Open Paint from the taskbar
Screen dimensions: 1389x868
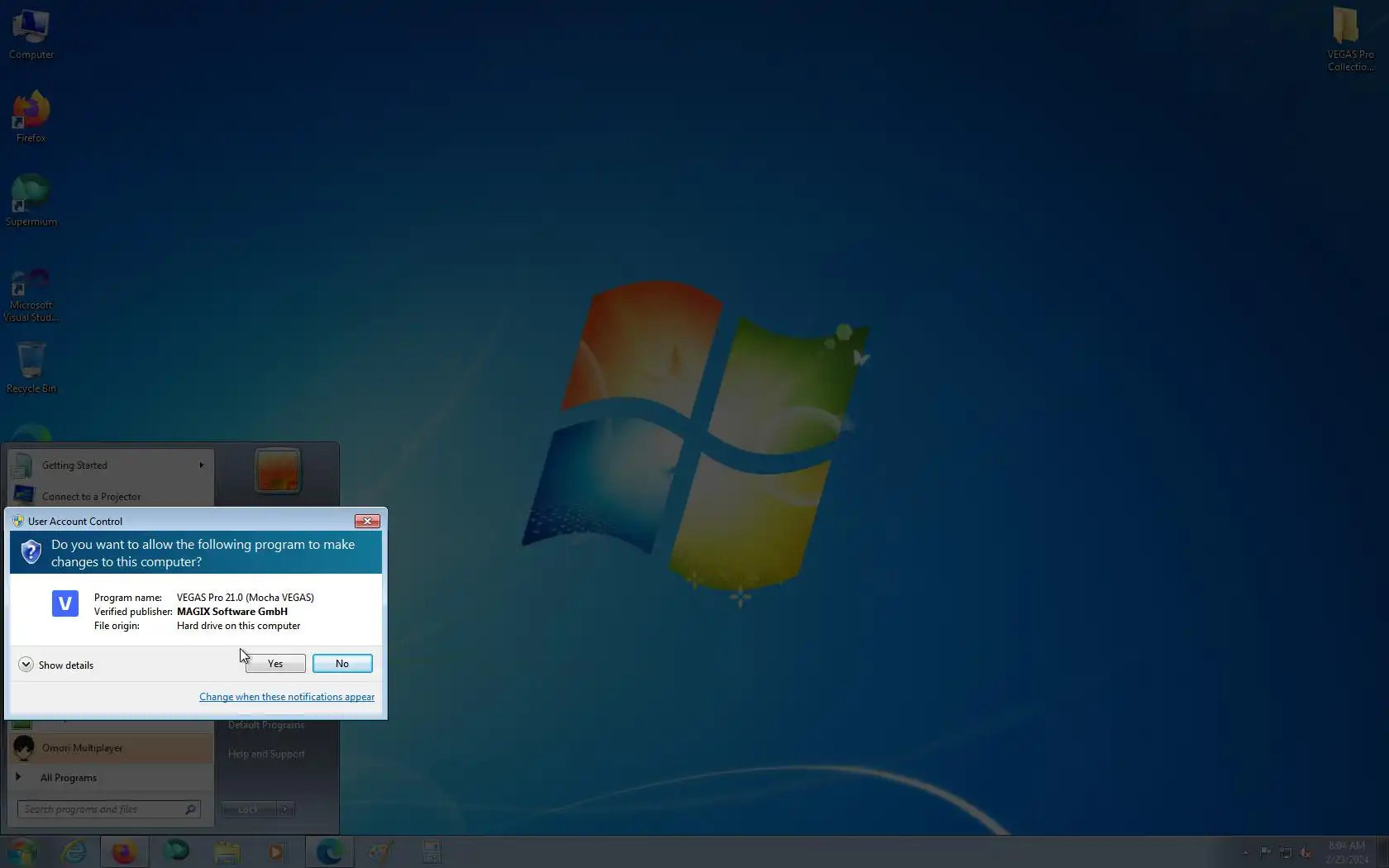[x=380, y=851]
